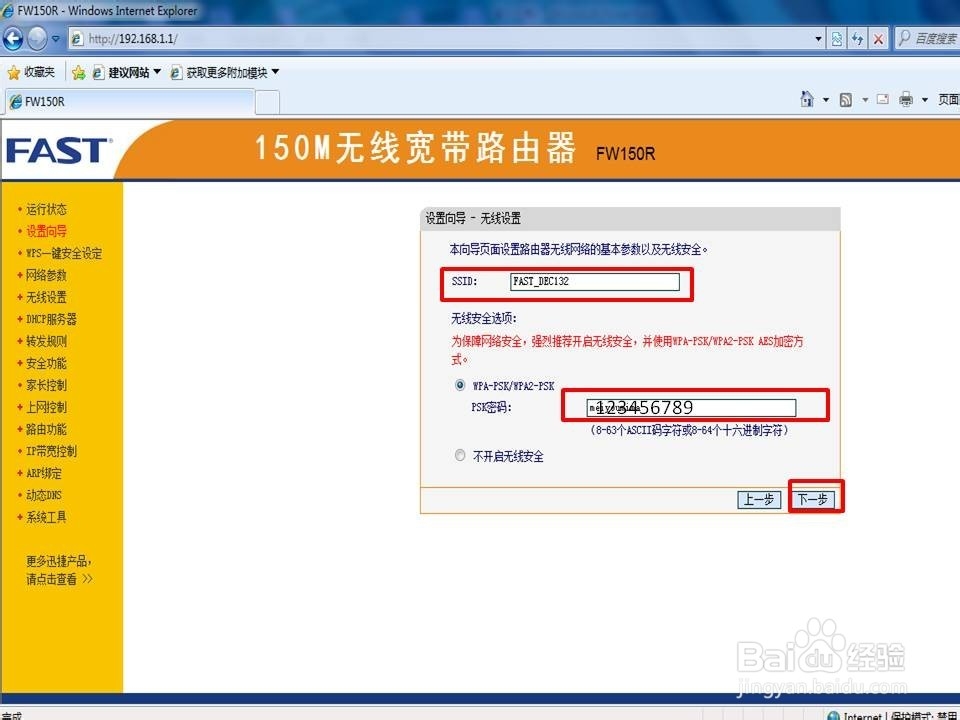Click the FAST logo

tap(58, 151)
